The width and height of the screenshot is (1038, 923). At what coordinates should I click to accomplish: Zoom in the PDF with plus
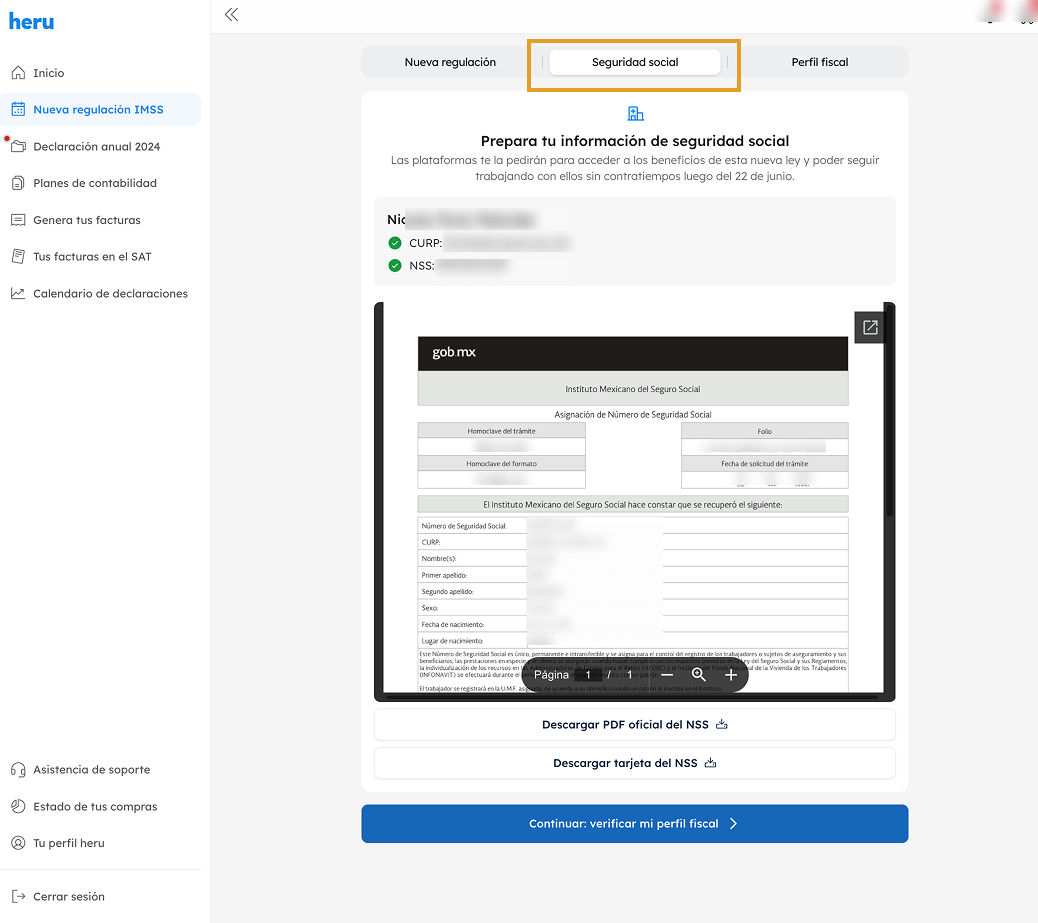tap(731, 675)
